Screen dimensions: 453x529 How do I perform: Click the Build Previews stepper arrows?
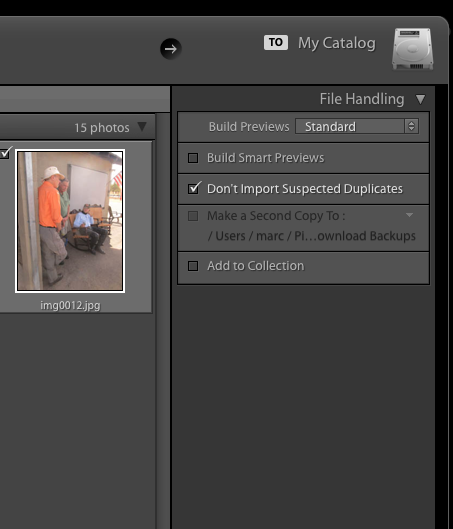pos(412,127)
